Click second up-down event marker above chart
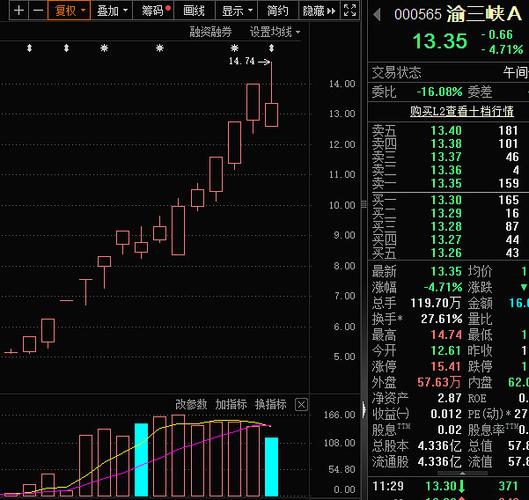The image size is (529, 500). [66, 48]
